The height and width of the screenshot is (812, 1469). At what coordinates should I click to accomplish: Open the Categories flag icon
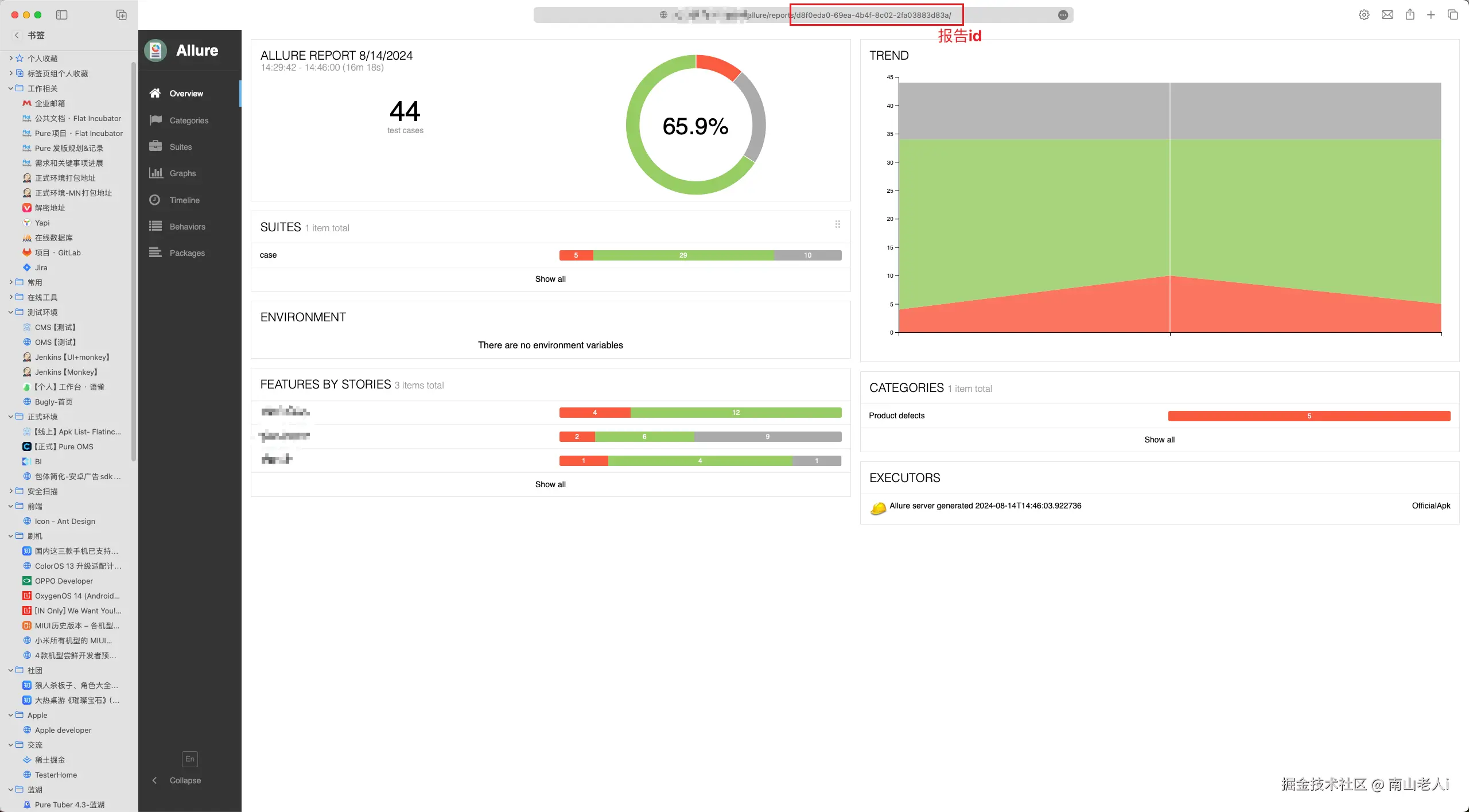[x=156, y=120]
